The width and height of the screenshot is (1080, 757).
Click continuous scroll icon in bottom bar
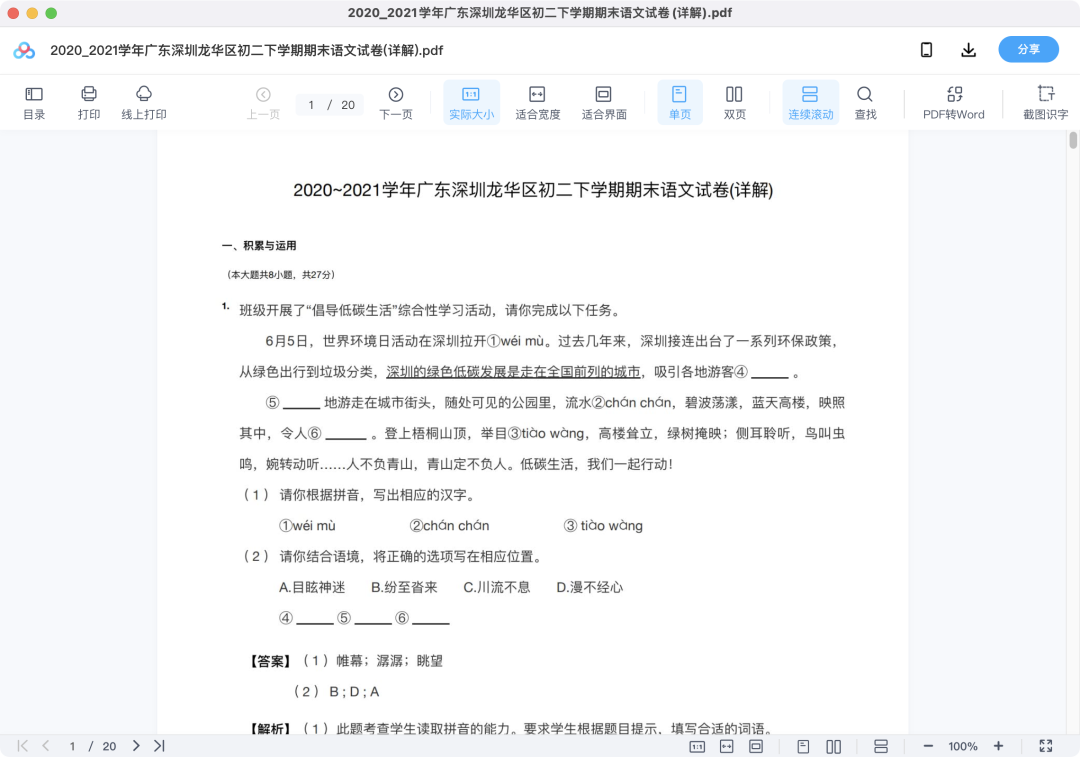[x=881, y=746]
